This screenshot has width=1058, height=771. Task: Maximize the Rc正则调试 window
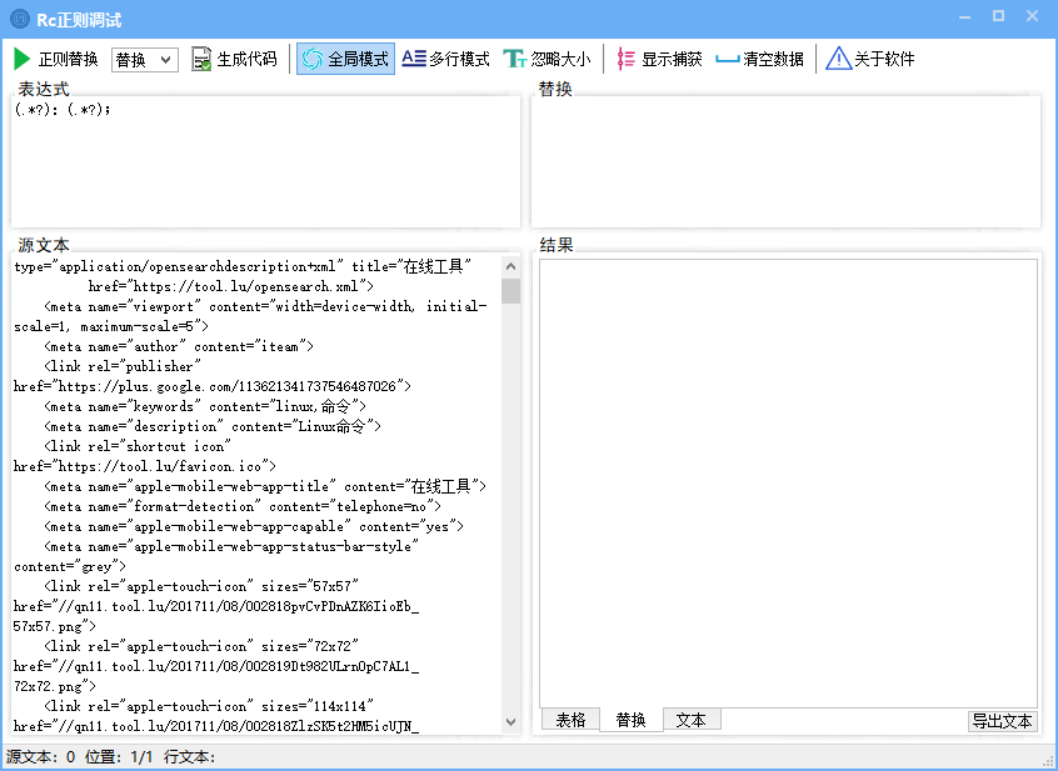[999, 16]
